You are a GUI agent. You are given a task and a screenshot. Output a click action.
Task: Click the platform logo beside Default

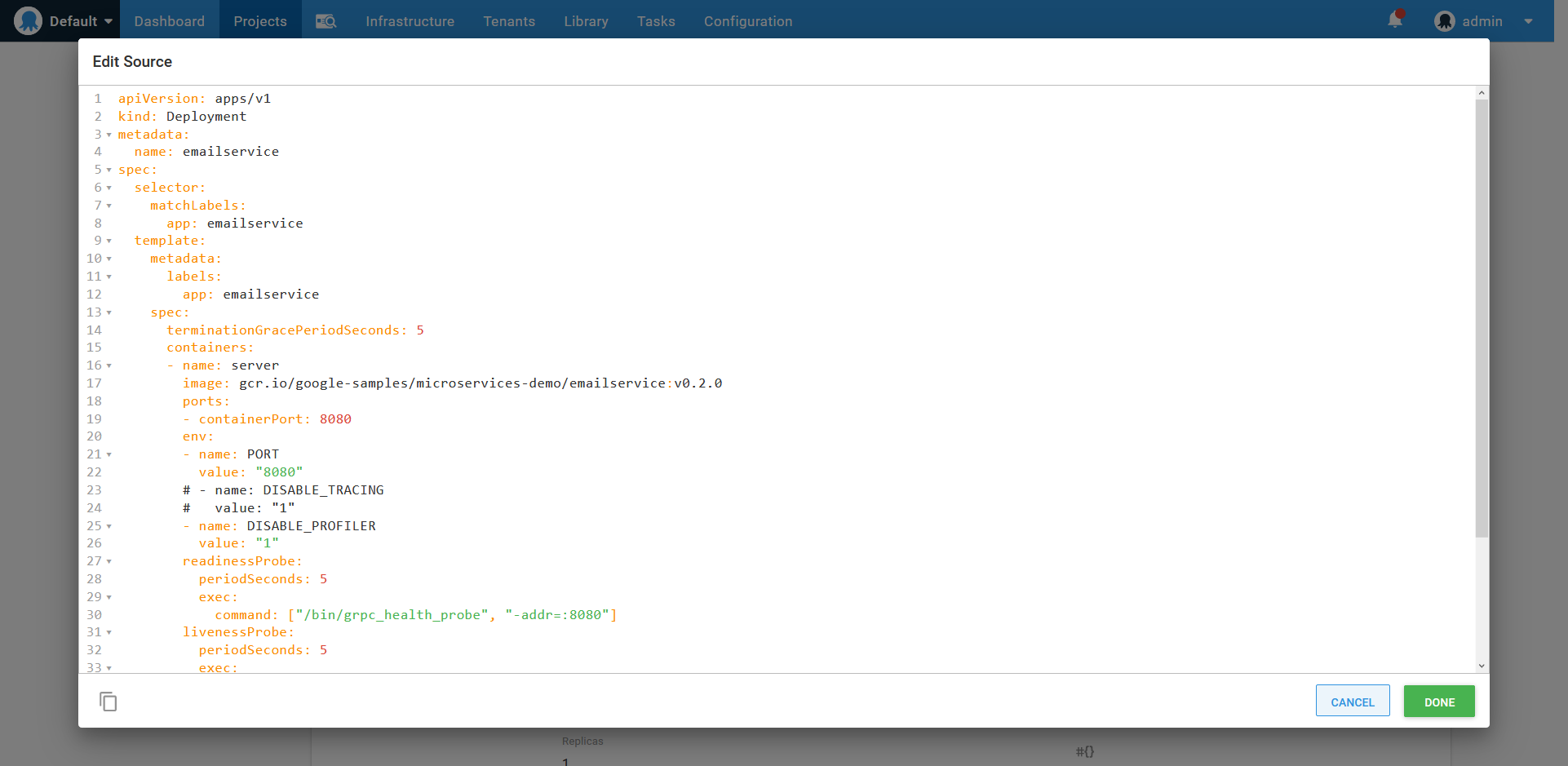tap(29, 20)
